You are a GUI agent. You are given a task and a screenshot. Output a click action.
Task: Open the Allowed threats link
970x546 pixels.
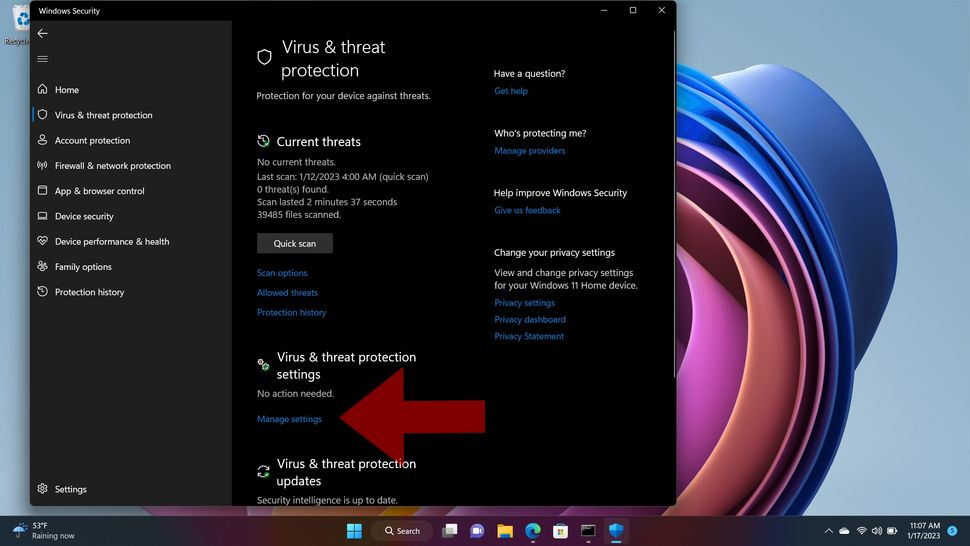coord(287,292)
